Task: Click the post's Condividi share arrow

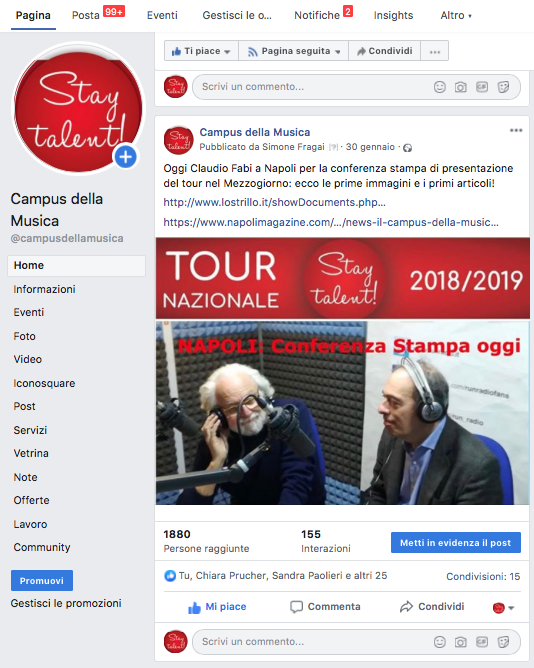Action: point(432,607)
